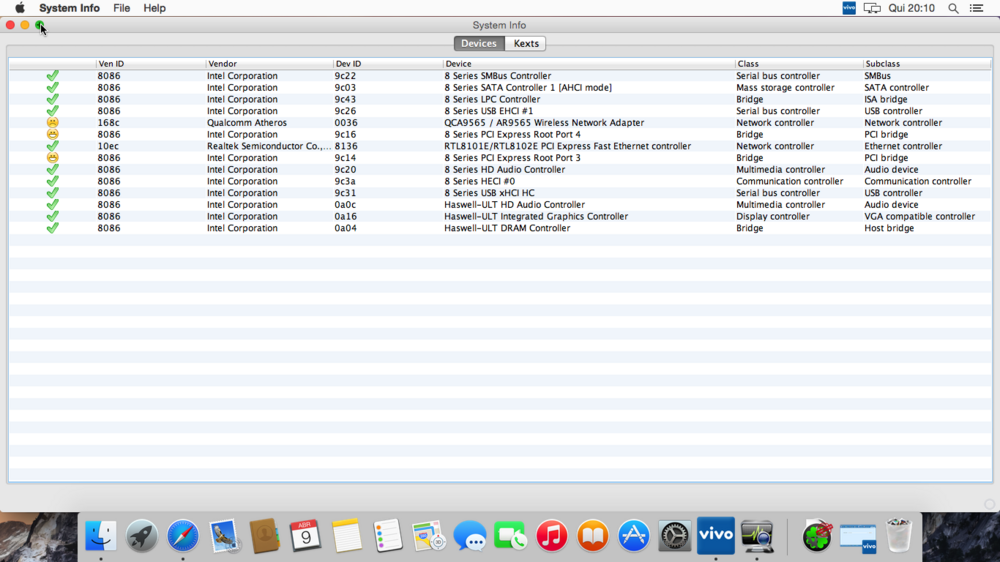Open the App Store dock icon
This screenshot has width=1000, height=562.
point(633,536)
